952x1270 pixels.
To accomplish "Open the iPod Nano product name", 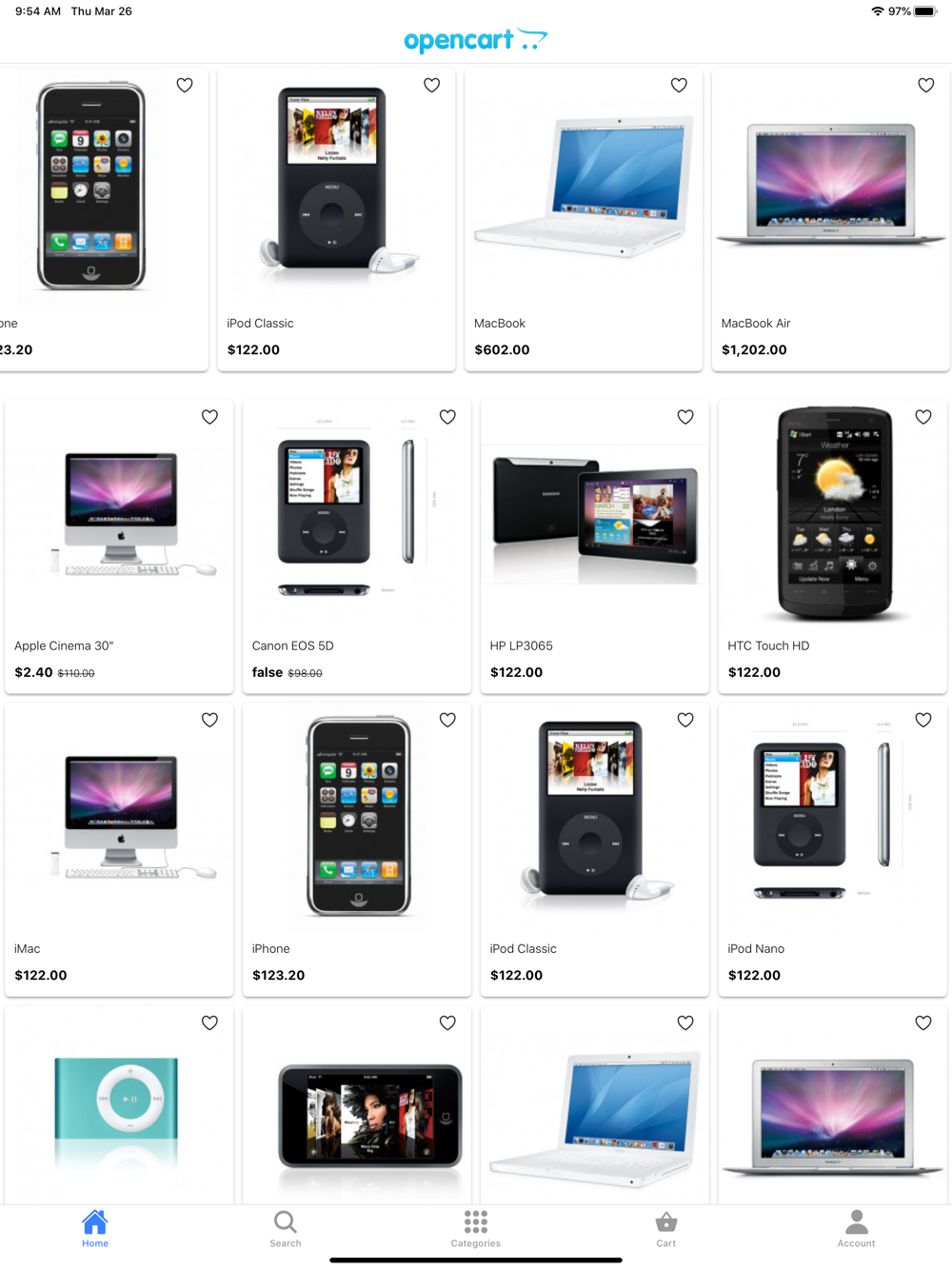I will click(x=756, y=948).
